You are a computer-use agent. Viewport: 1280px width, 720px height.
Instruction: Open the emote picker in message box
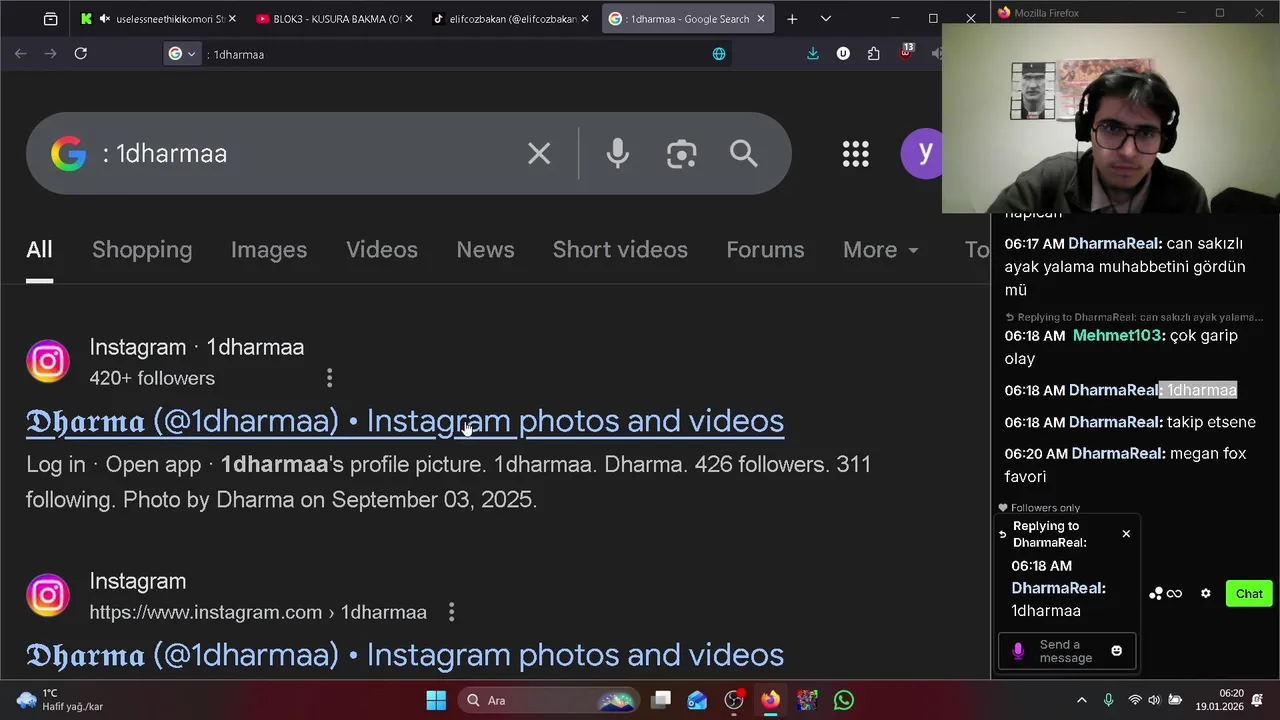[x=1117, y=651]
